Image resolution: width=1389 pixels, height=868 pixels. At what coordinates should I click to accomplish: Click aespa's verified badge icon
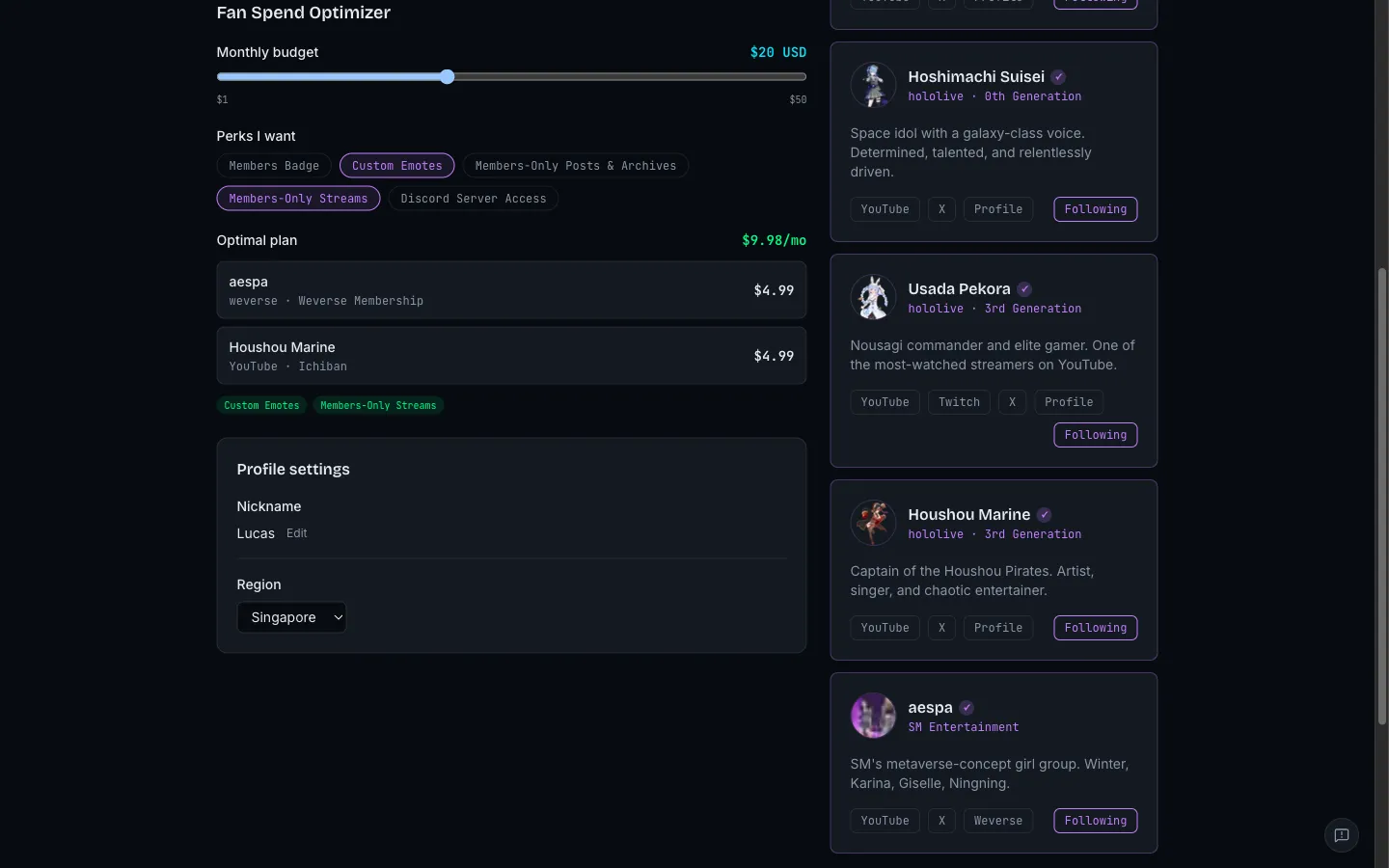[x=967, y=708]
